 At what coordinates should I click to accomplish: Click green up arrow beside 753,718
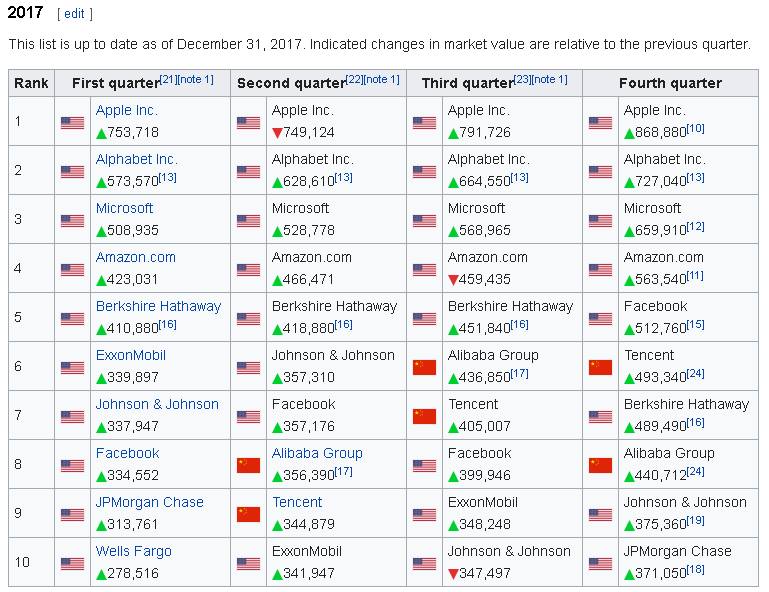(x=102, y=133)
